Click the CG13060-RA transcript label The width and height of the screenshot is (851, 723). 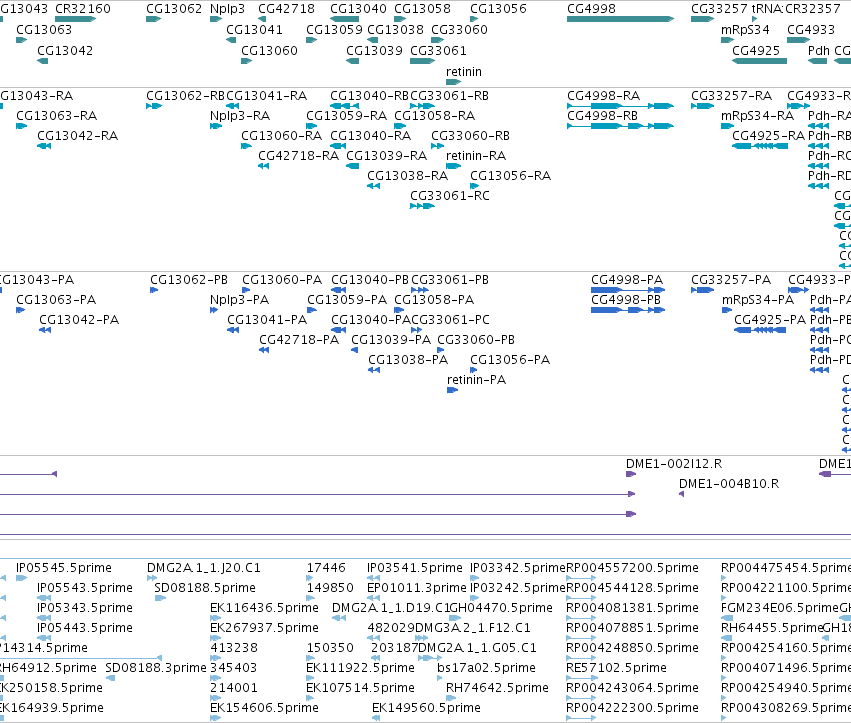[282, 136]
